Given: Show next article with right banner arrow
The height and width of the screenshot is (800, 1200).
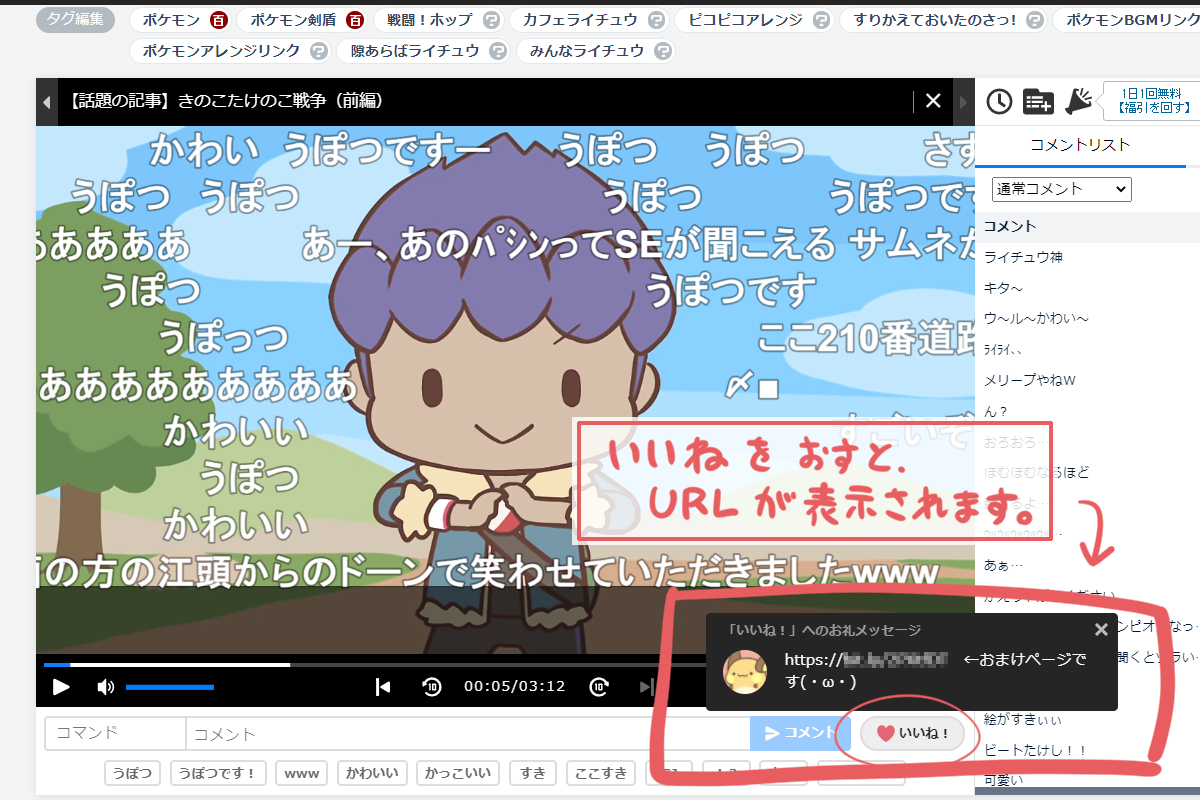Looking at the screenshot, I should point(964,101).
